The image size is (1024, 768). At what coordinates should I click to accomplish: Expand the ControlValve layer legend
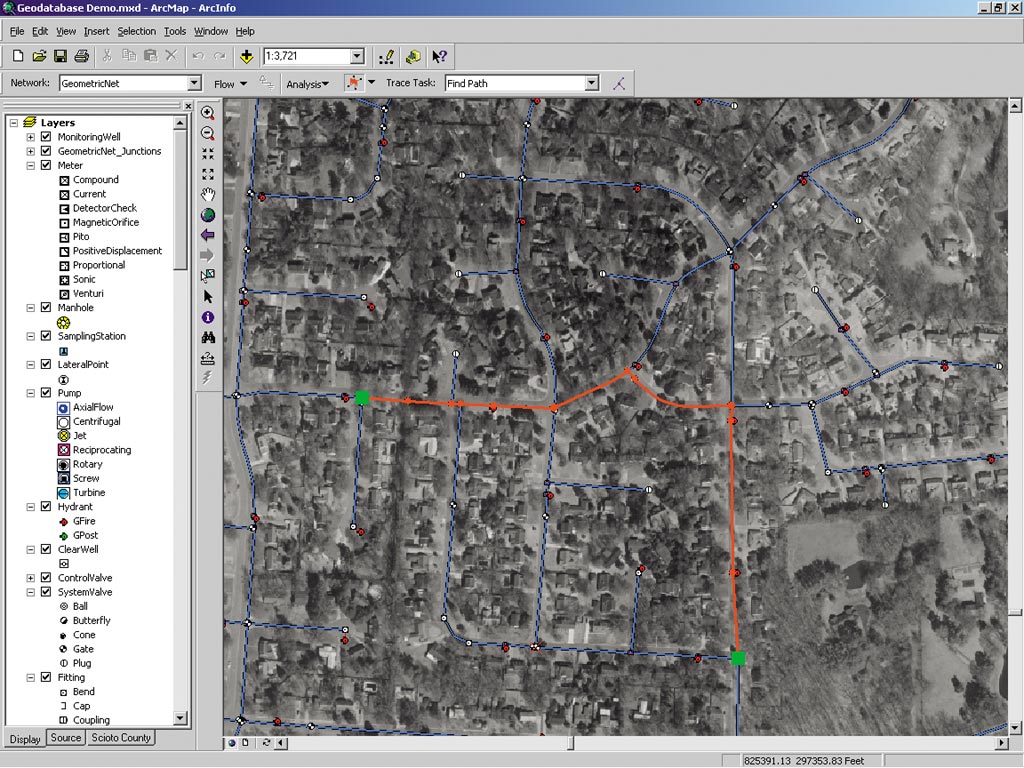pos(30,578)
